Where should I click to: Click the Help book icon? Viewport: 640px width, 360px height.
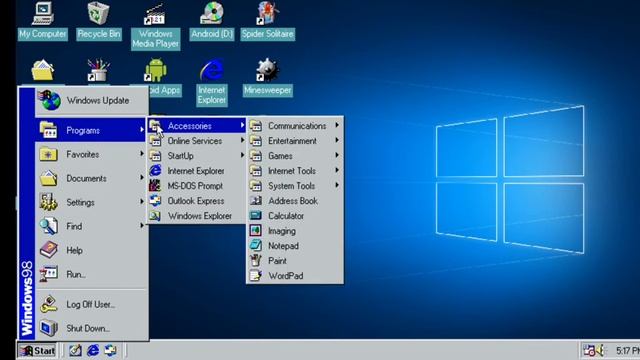click(49, 250)
